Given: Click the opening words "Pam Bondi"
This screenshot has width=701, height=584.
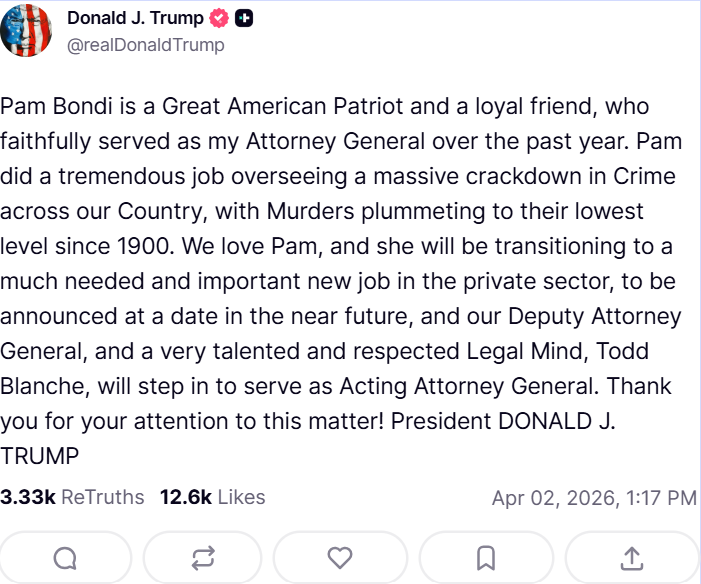Looking at the screenshot, I should point(48,107).
